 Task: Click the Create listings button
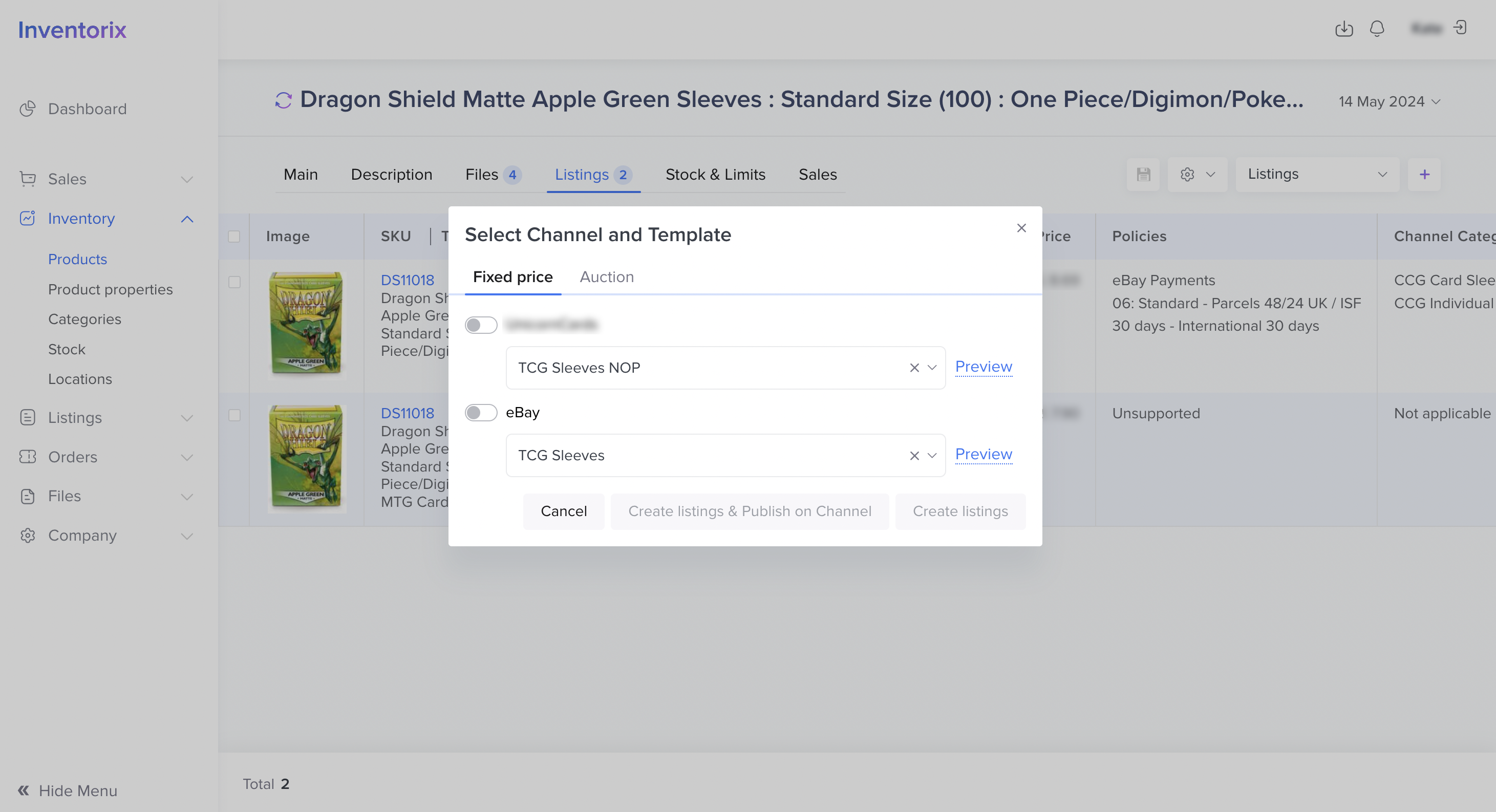pos(960,511)
